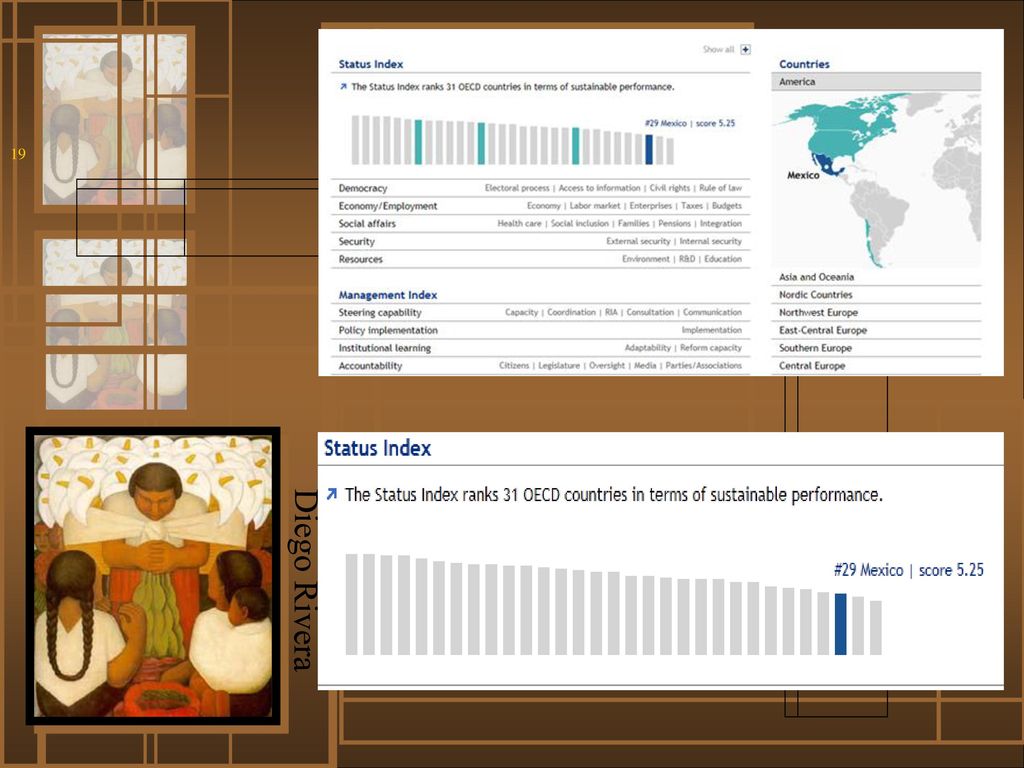Follow the Electoral process link
Viewport: 1024px width, 768px height.
(517, 188)
